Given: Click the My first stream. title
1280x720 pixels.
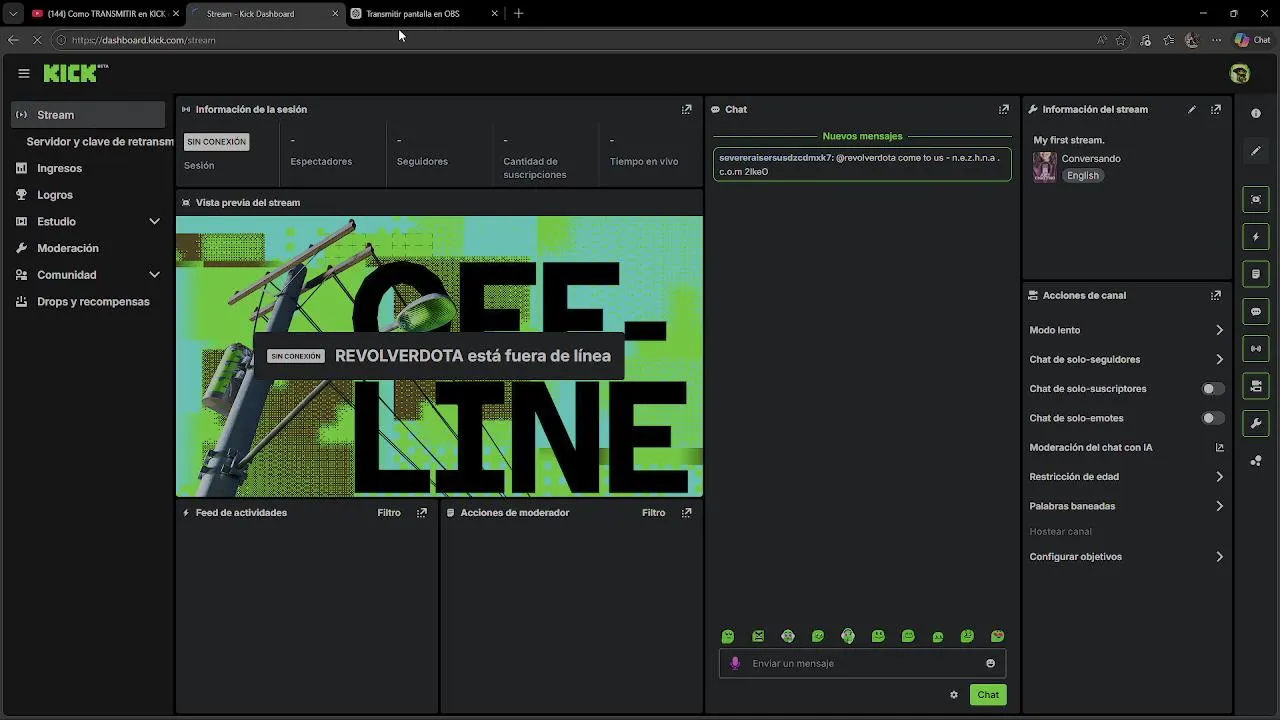Looking at the screenshot, I should [1069, 140].
